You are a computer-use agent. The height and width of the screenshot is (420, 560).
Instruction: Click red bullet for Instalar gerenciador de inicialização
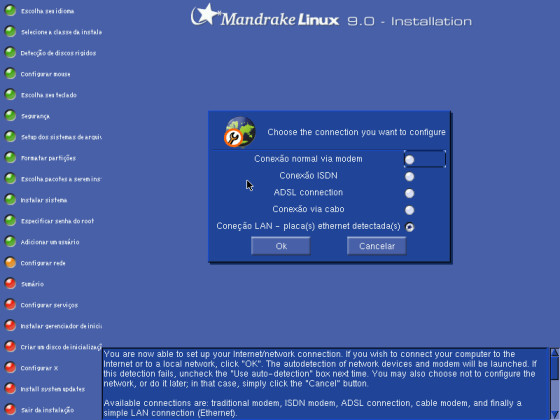(10, 326)
